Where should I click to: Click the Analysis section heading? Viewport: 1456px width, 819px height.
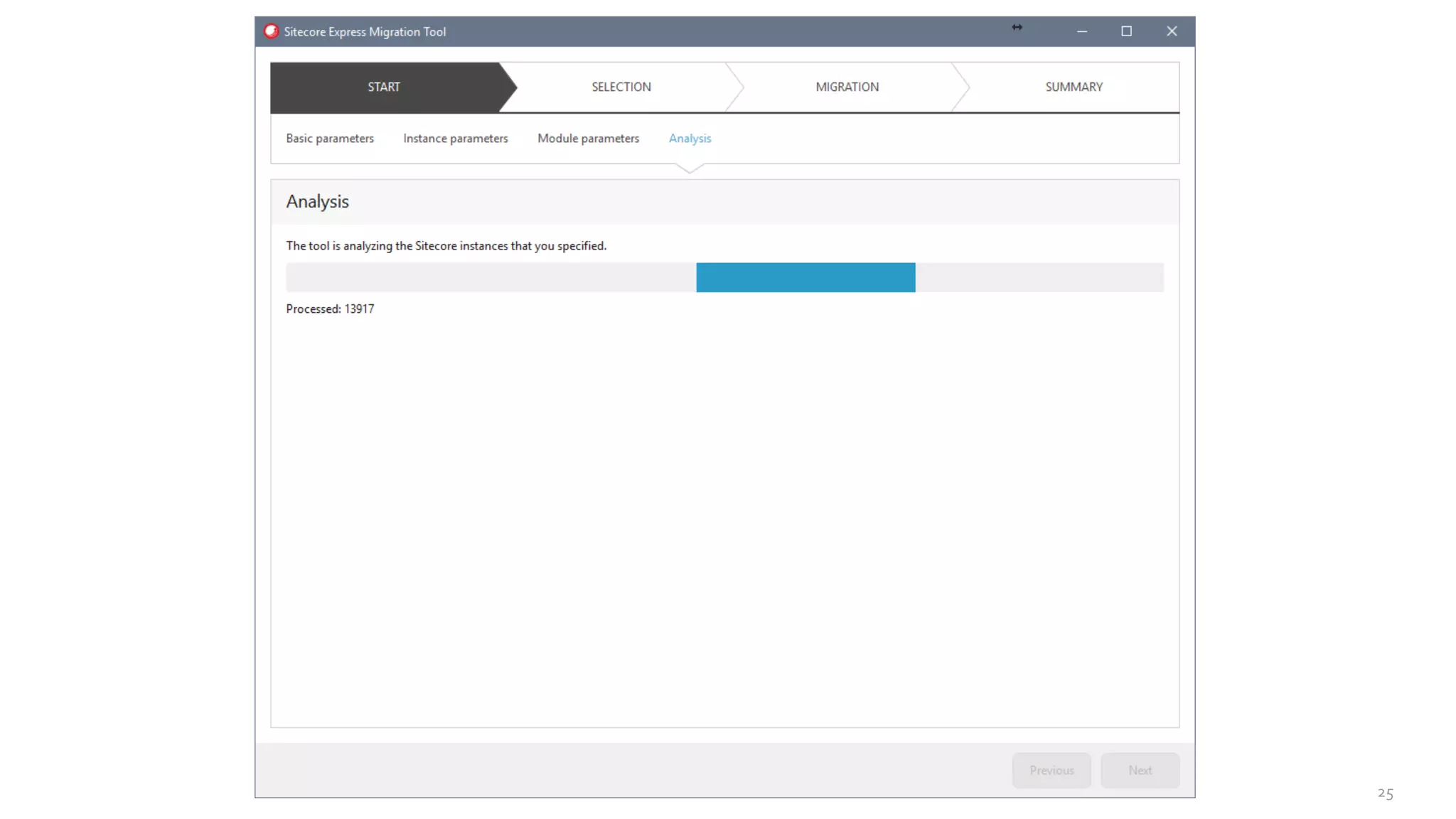(x=317, y=202)
